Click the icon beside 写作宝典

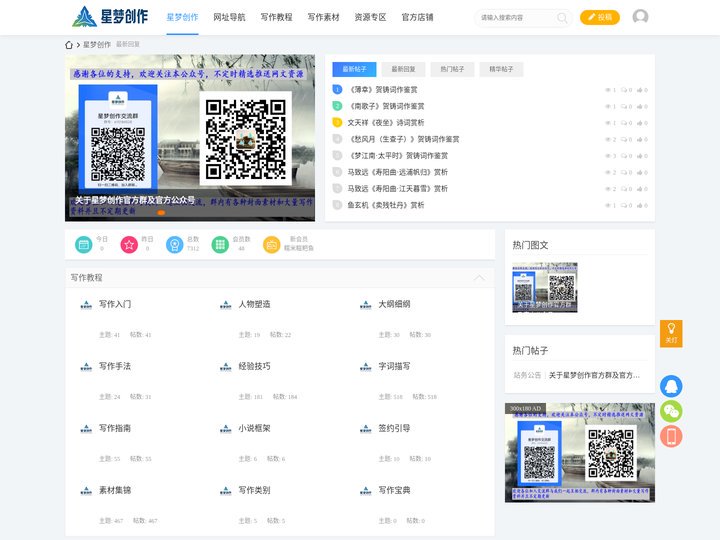tap(366, 490)
